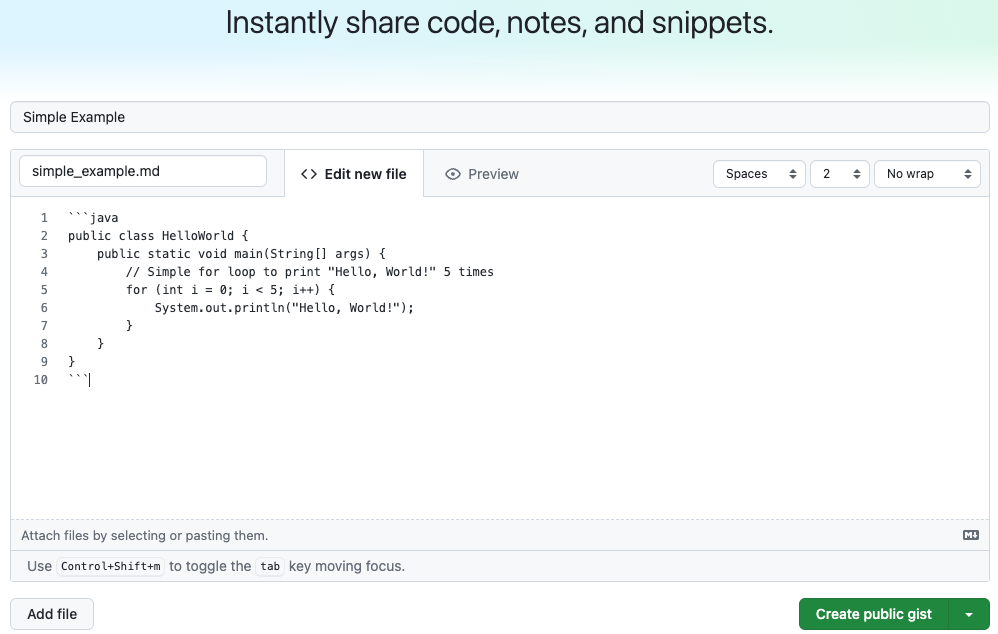Open the Preview tab

pos(482,174)
